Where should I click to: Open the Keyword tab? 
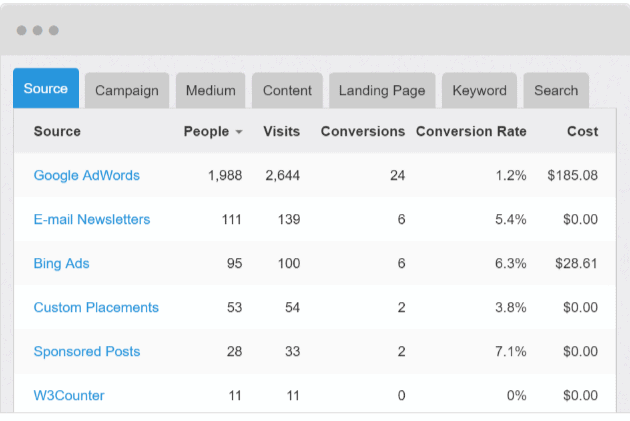(479, 90)
